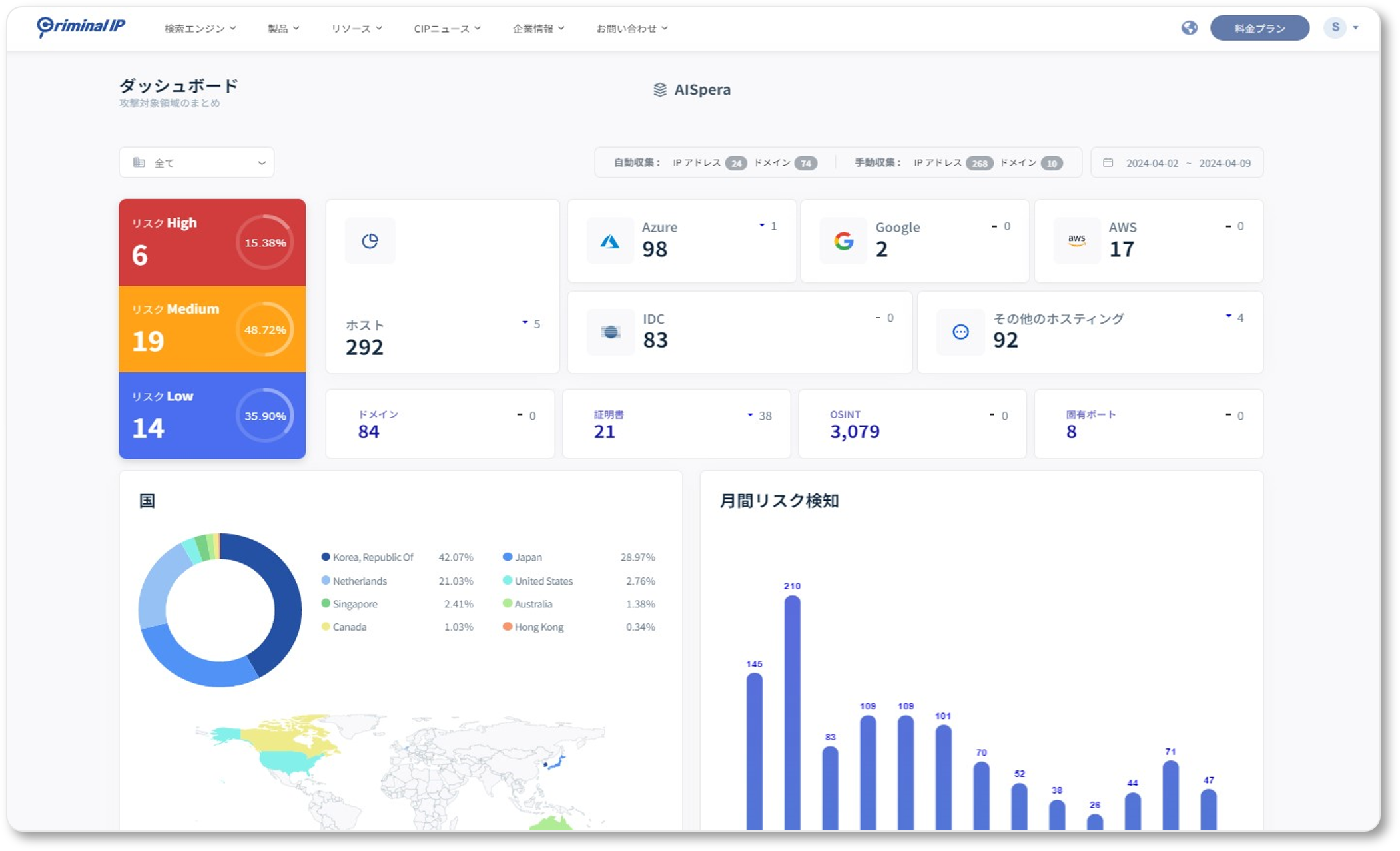
Task: Open the user avatar S icon
Action: 1335,27
